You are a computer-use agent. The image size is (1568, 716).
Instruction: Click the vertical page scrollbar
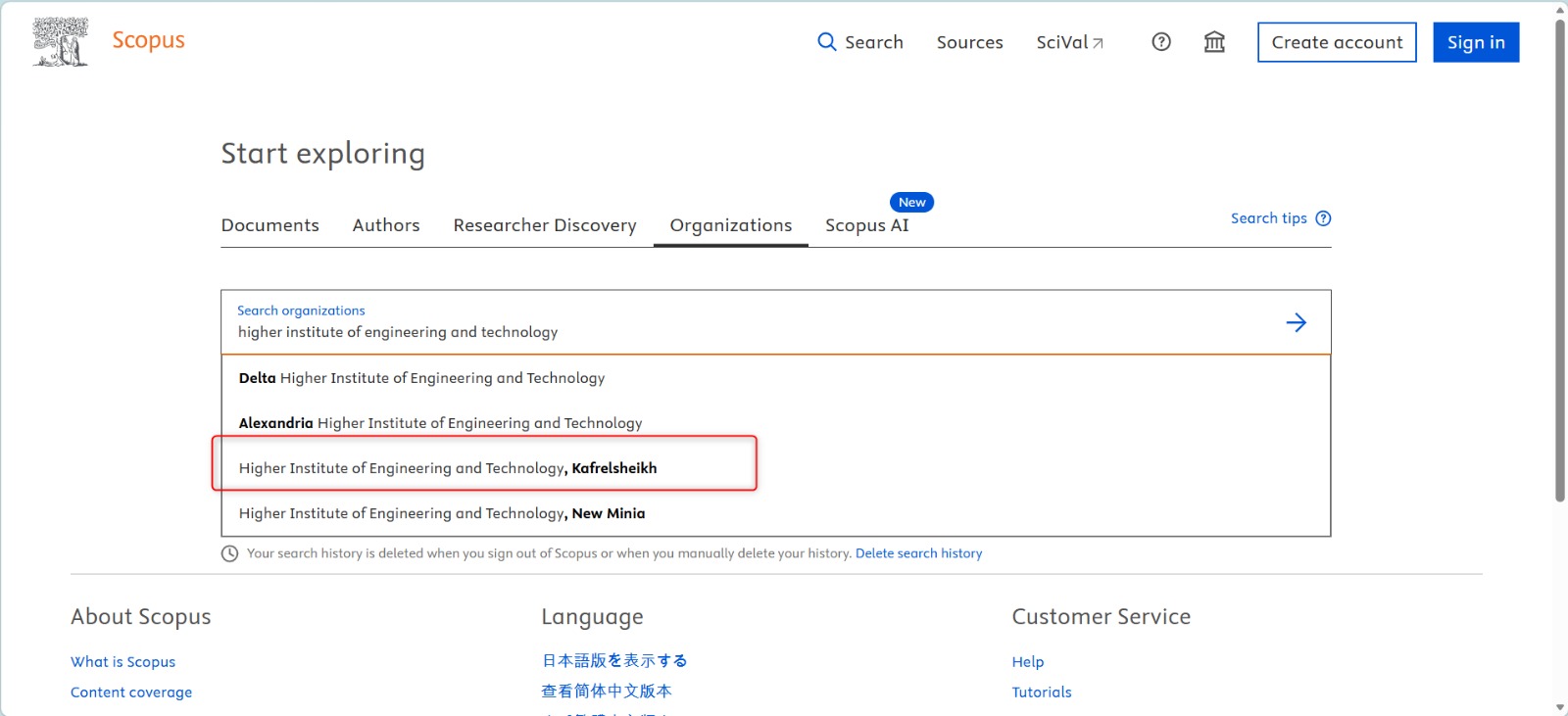(1560, 260)
